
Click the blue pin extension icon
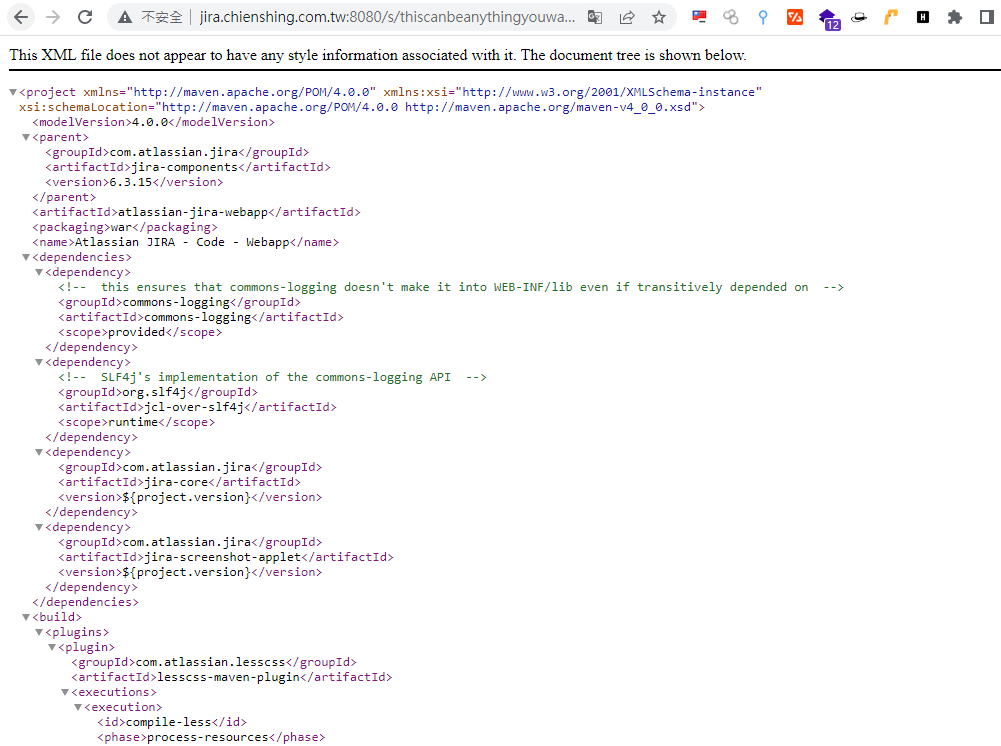[x=763, y=17]
